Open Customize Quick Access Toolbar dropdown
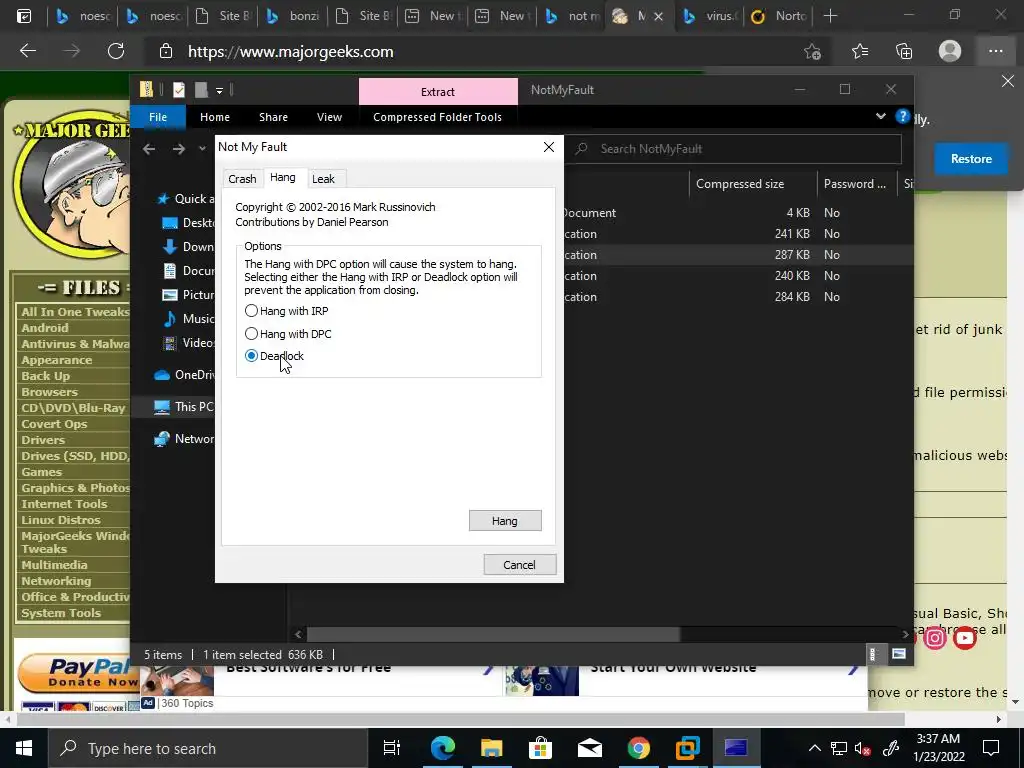Screen dimensions: 1024x768 click(x=219, y=90)
